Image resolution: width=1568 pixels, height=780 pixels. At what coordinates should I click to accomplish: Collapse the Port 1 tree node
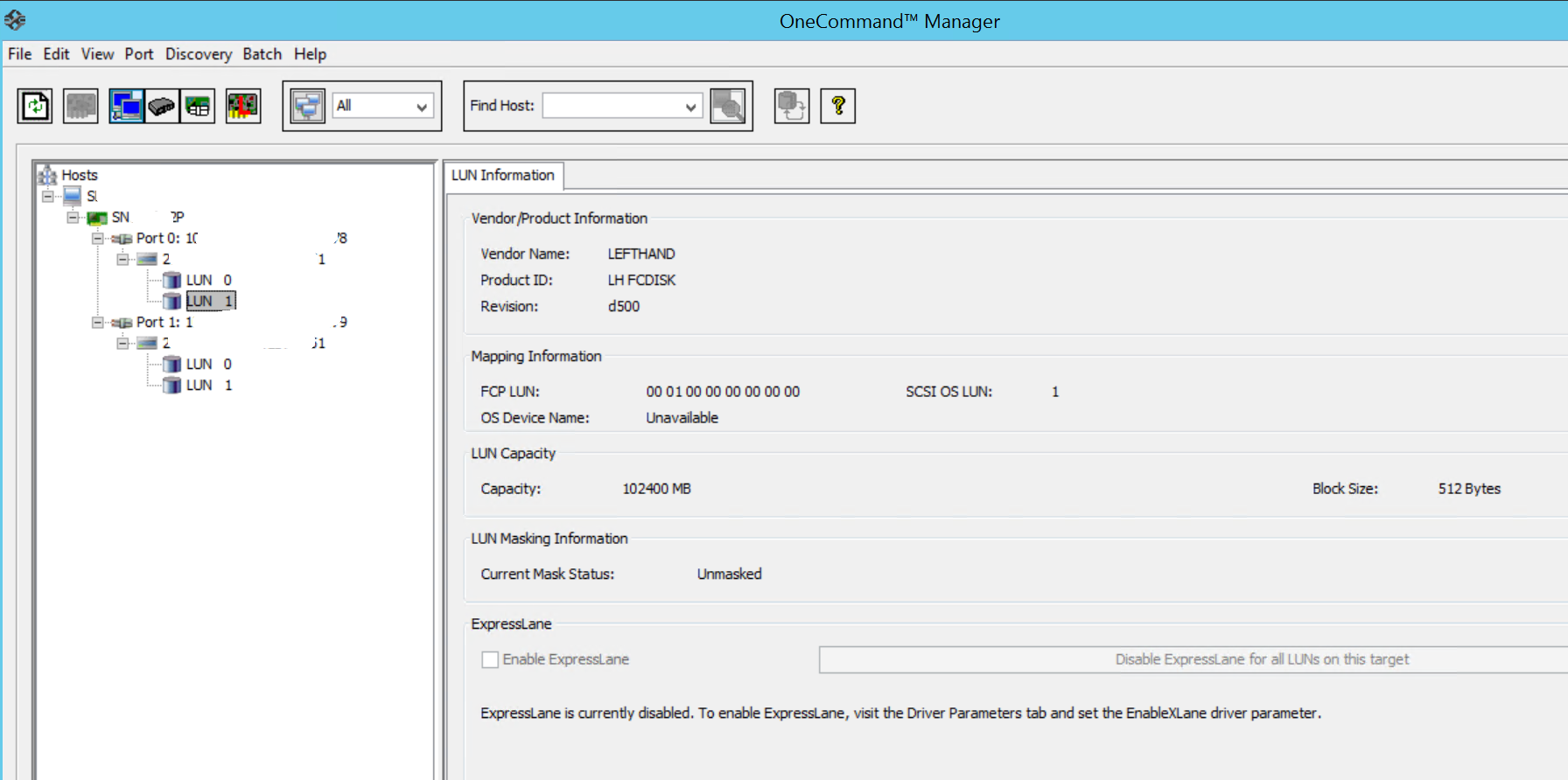97,322
